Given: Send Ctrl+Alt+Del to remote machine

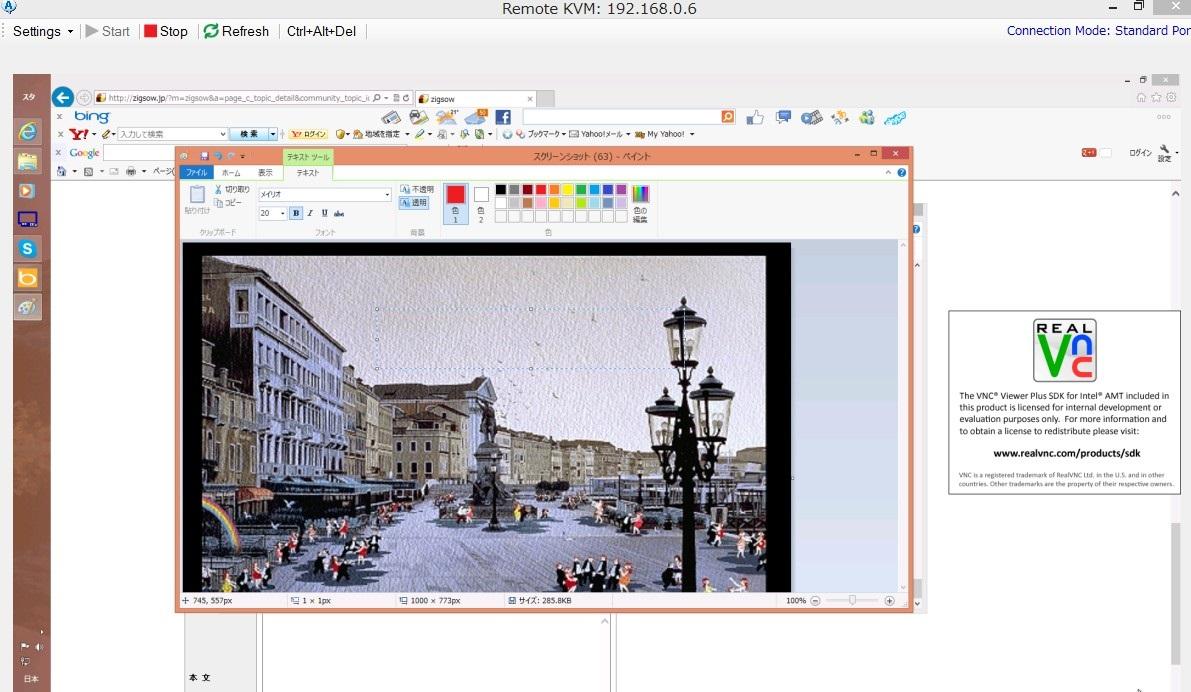Looking at the screenshot, I should pos(321,31).
